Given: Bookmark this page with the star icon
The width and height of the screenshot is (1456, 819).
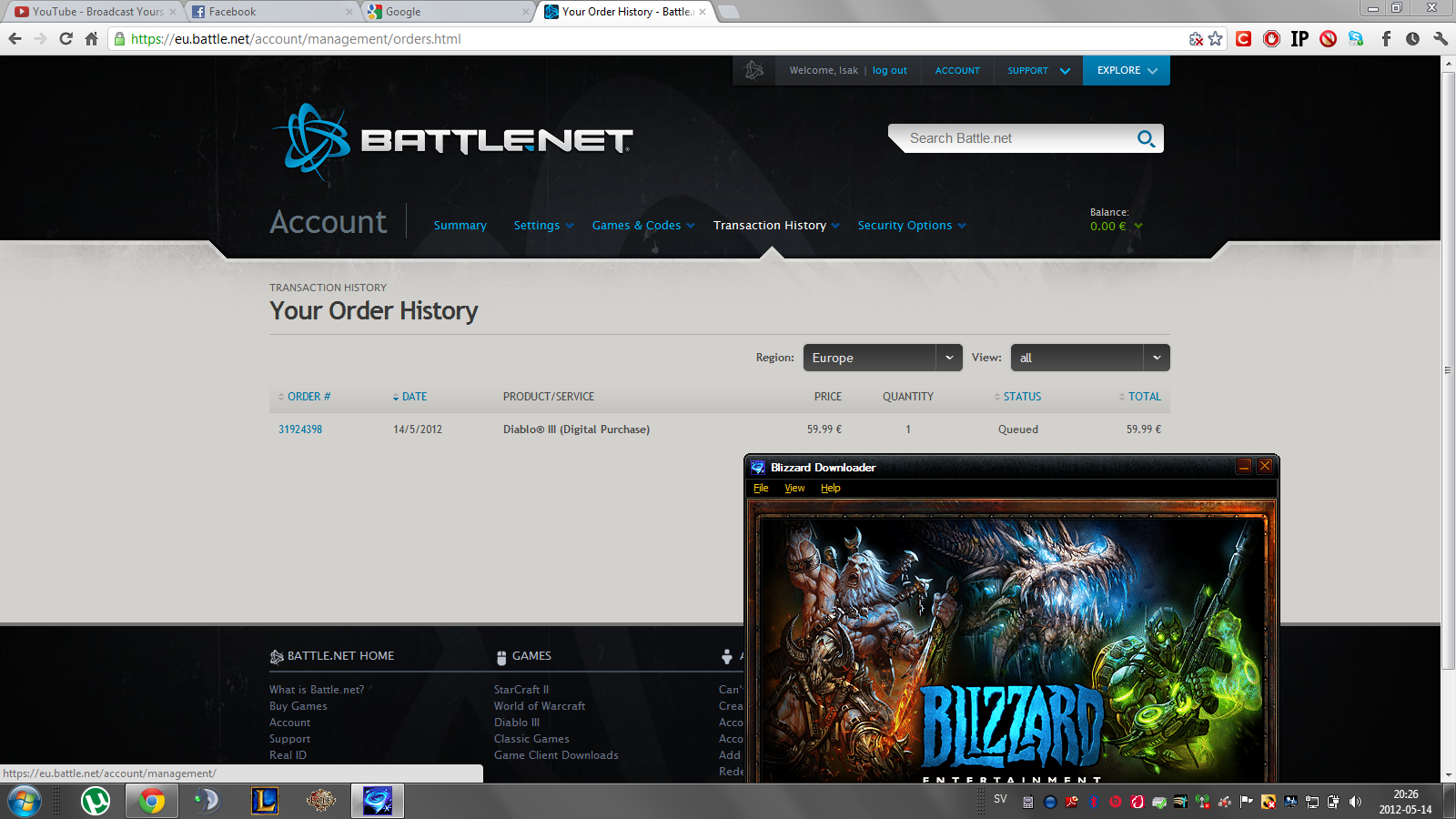Looking at the screenshot, I should click(x=1216, y=38).
